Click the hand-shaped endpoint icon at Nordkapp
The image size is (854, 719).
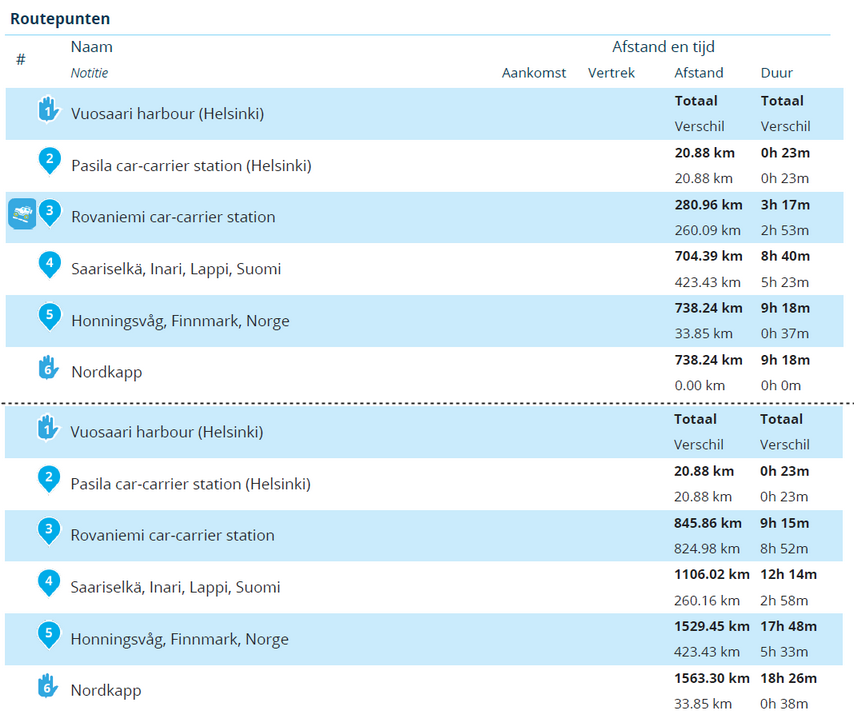pyautogui.click(x=49, y=368)
